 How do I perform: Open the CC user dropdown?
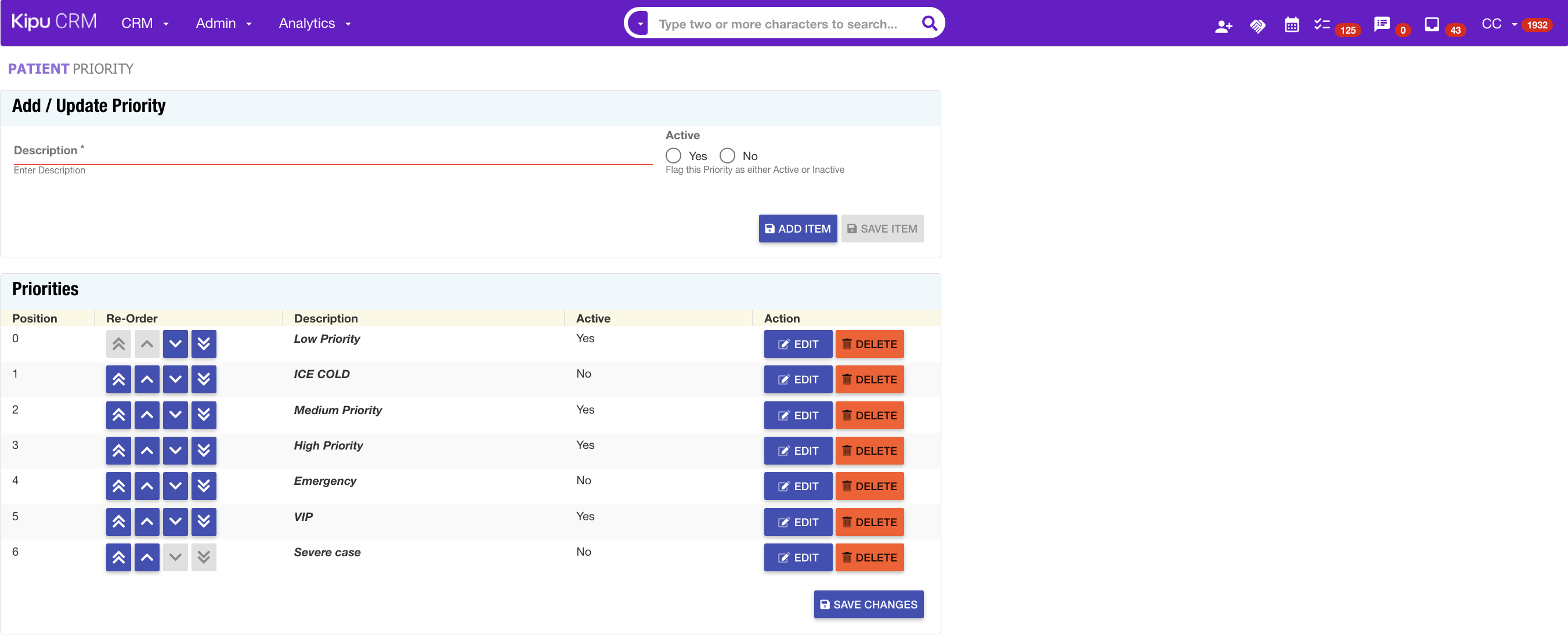(1498, 24)
